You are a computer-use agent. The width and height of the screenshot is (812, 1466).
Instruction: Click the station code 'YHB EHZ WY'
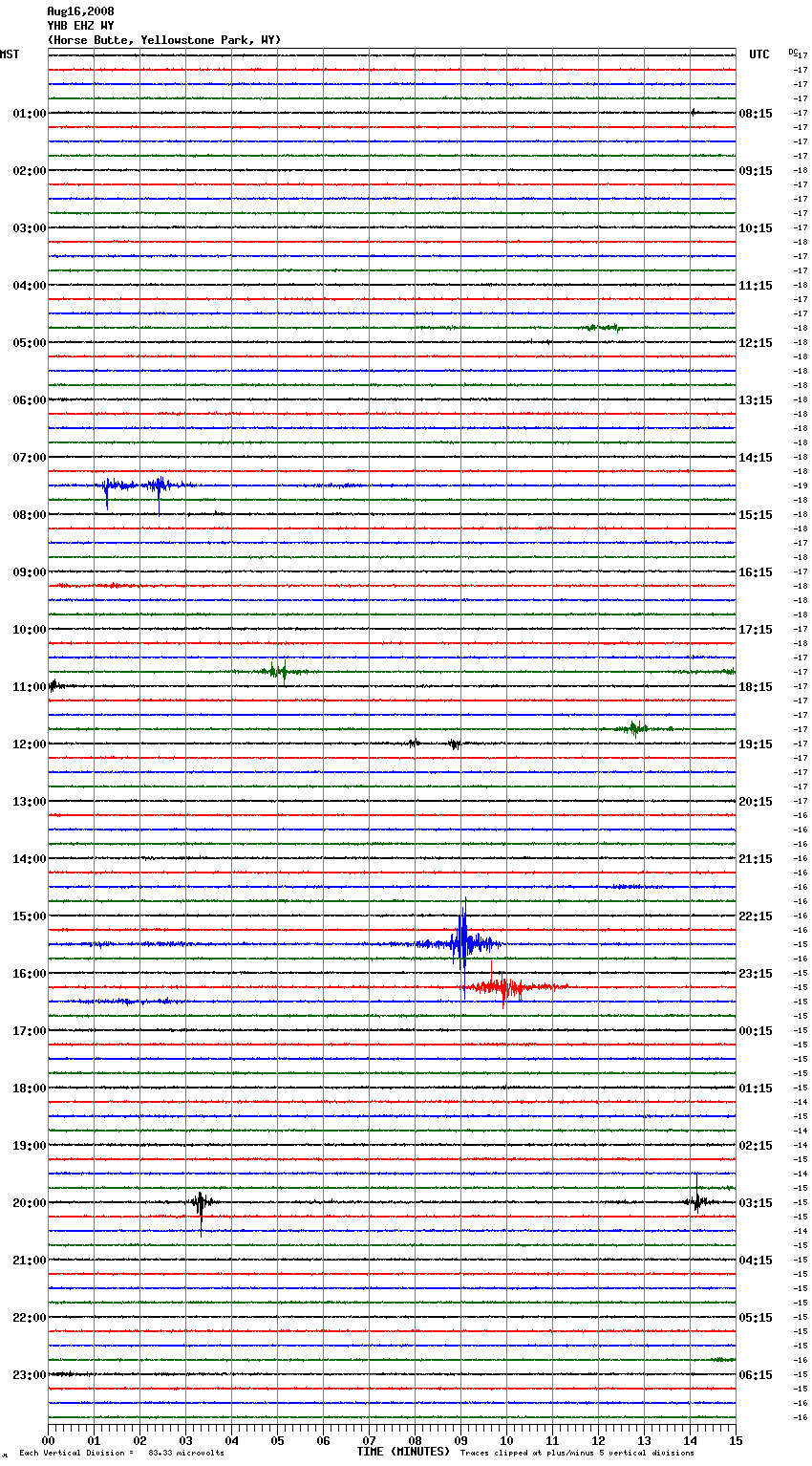click(80, 26)
